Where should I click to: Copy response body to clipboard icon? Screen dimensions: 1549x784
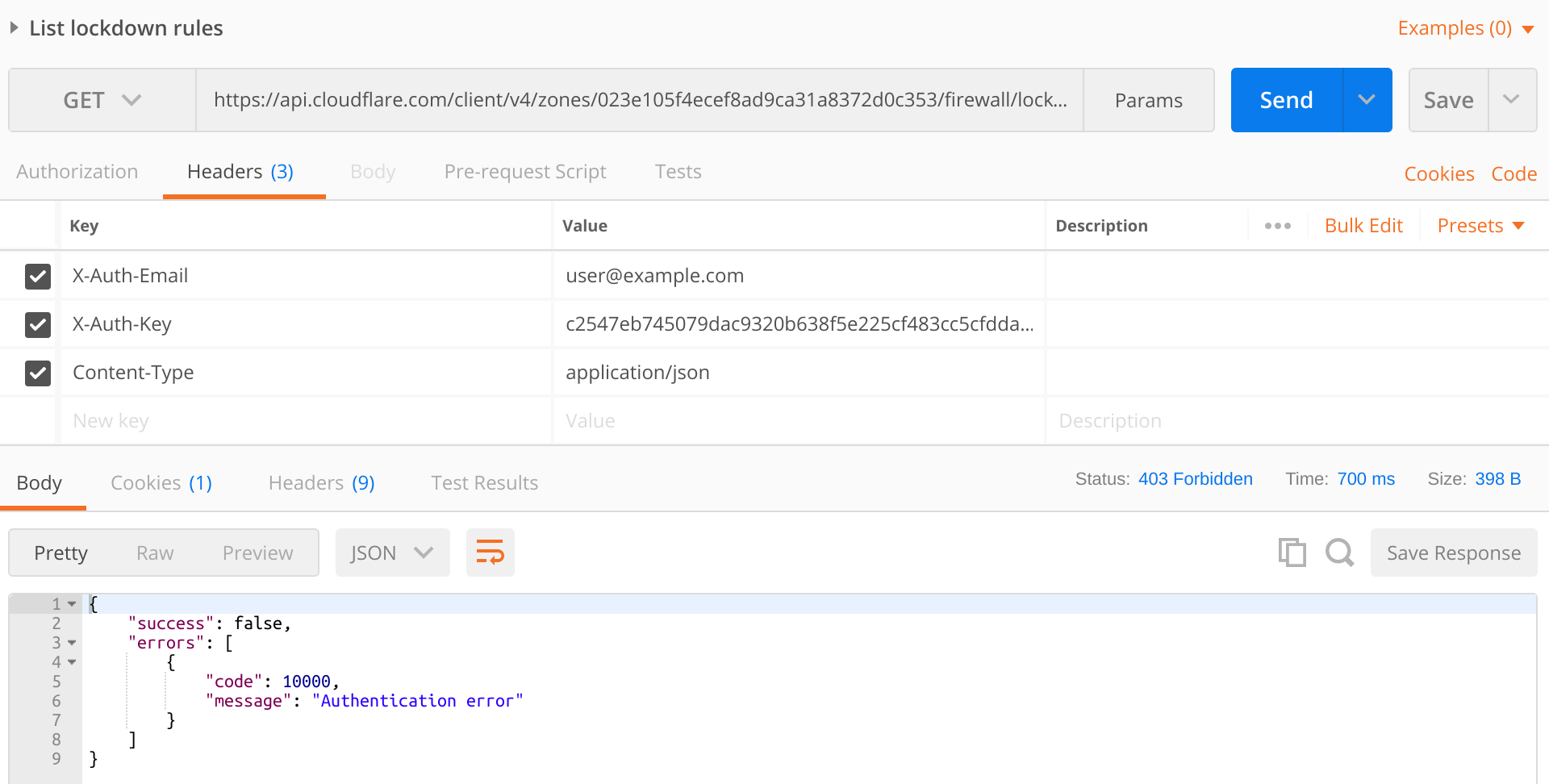pos(1292,553)
